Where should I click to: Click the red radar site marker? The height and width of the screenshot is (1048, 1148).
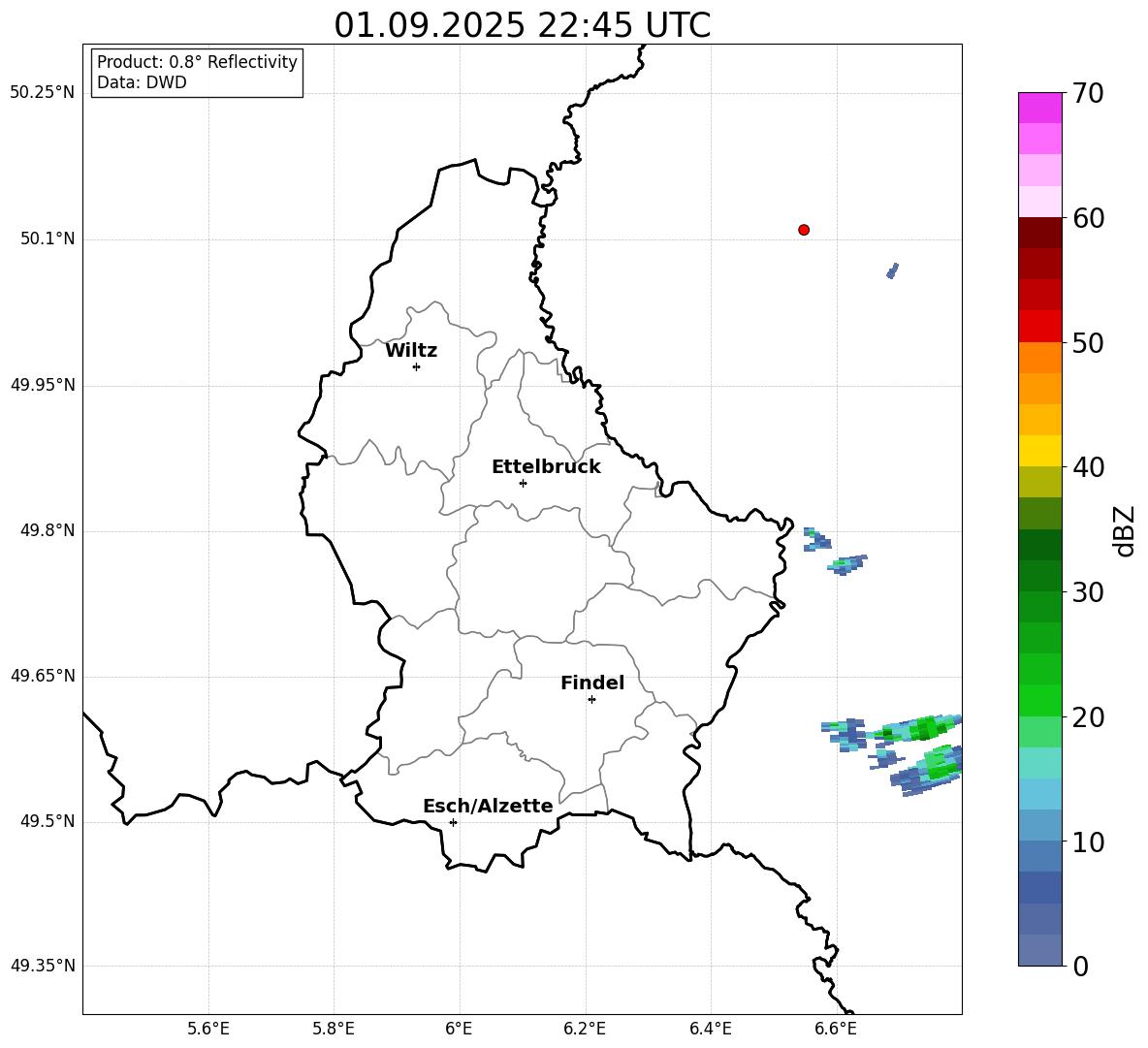coord(804,230)
